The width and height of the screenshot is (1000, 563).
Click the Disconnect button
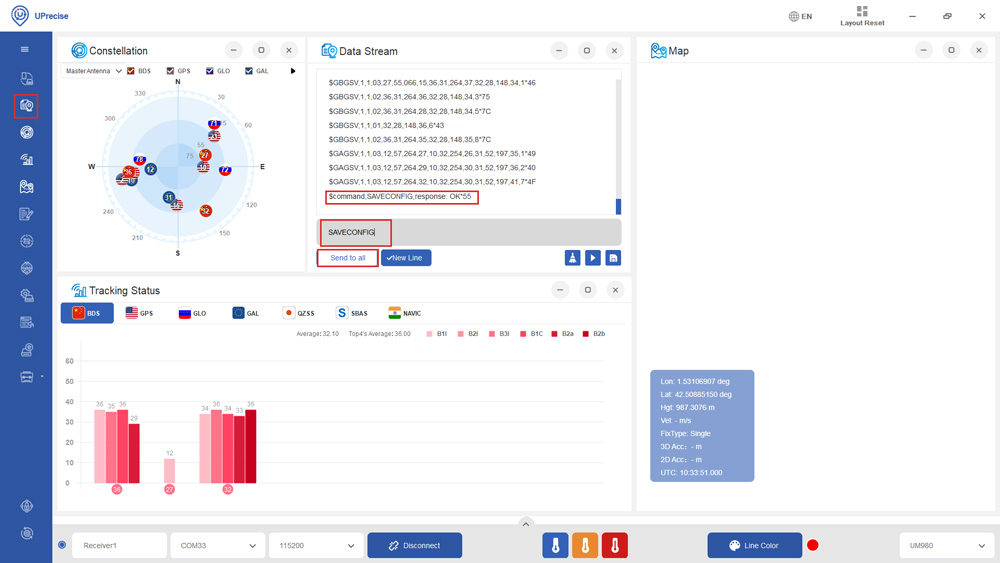pos(414,546)
